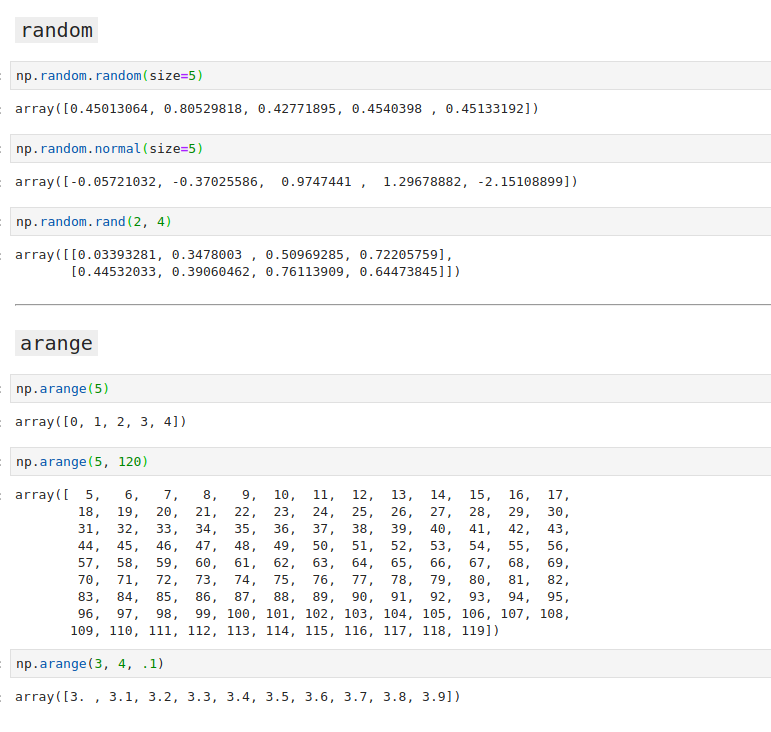Click the output value 0.80529818

click(x=203, y=109)
